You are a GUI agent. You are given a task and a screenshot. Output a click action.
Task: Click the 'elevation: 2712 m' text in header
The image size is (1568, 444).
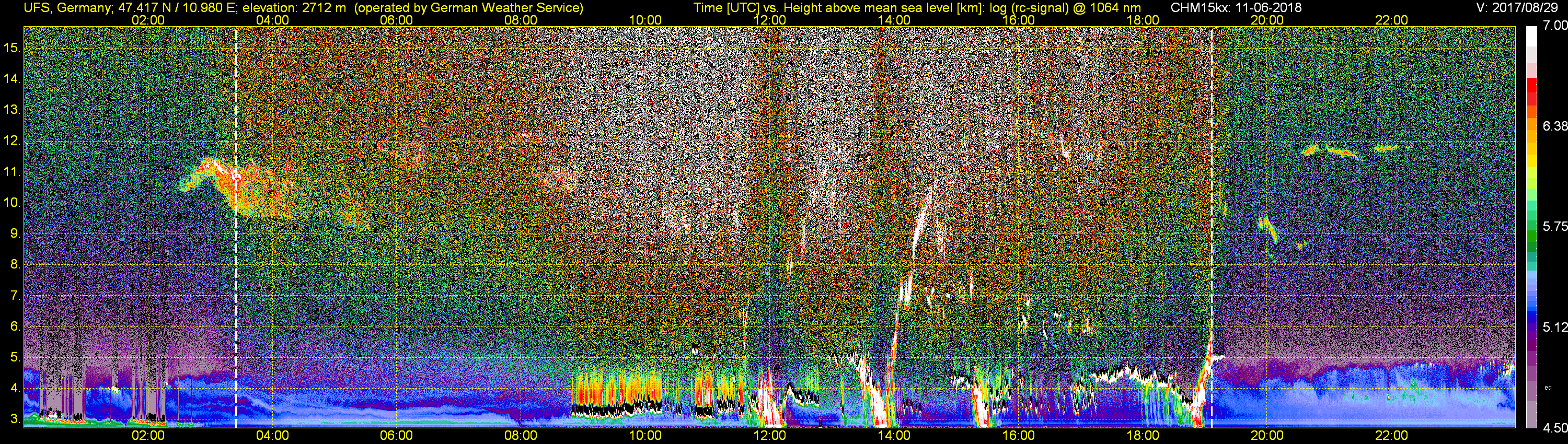pyautogui.click(x=294, y=7)
